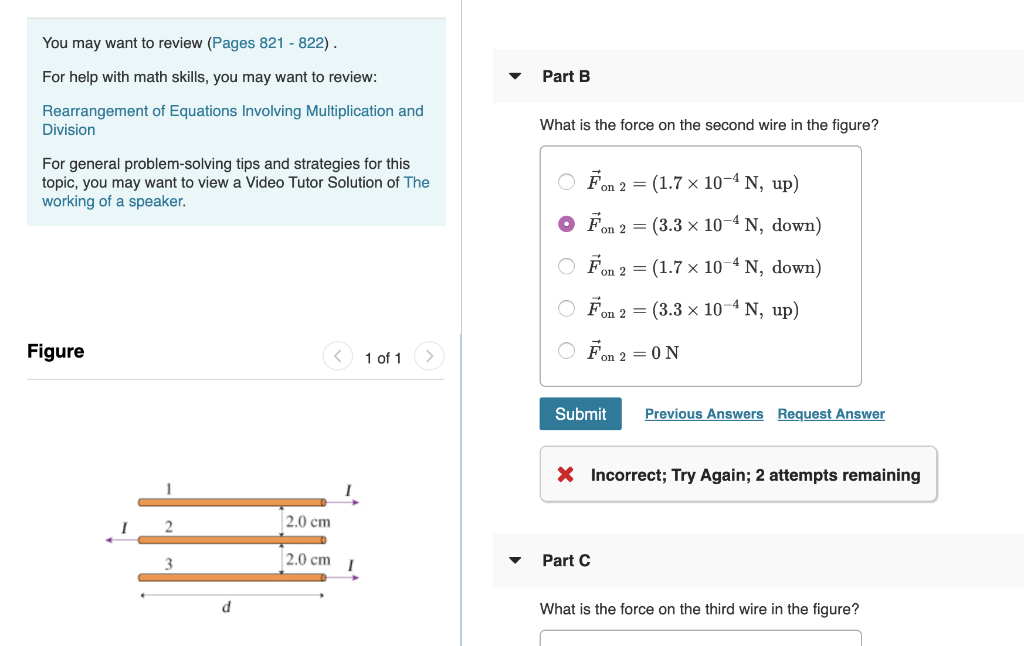
Task: Click the Part B header label
Action: pyautogui.click(x=567, y=76)
